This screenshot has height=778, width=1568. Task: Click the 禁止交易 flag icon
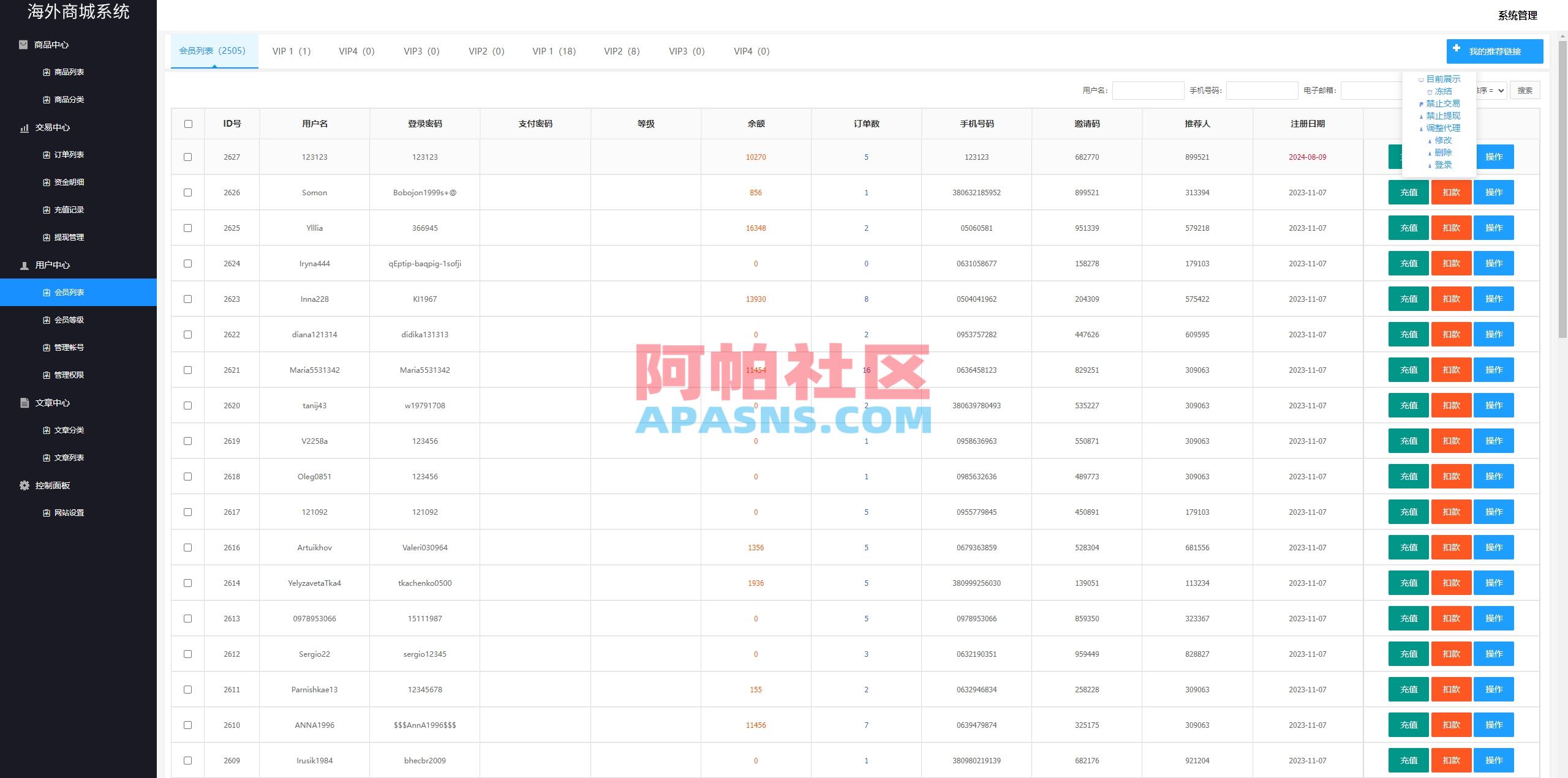tap(1422, 103)
